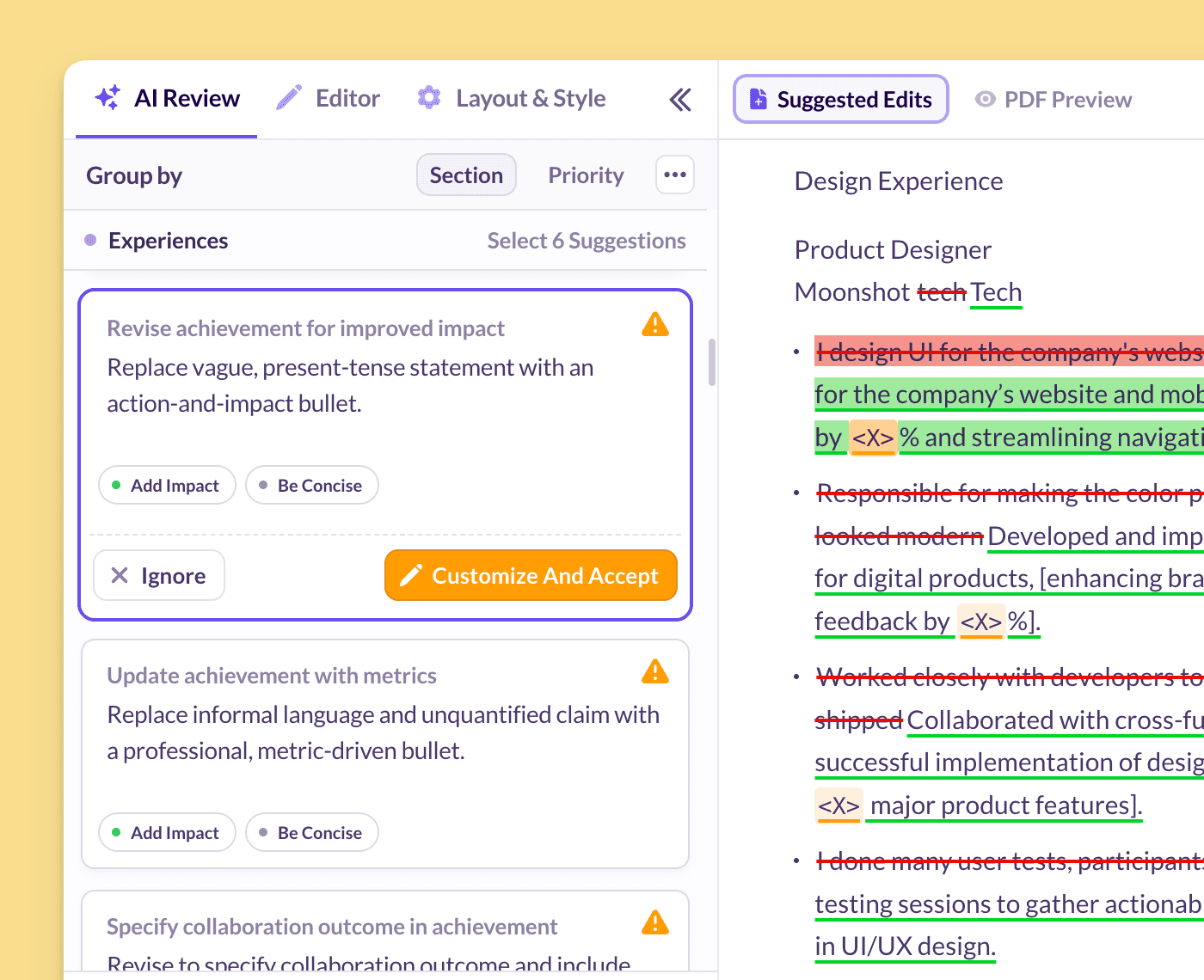Toggle the Add Impact tag
Viewport: 1204px width, 980px height.
coord(167,485)
